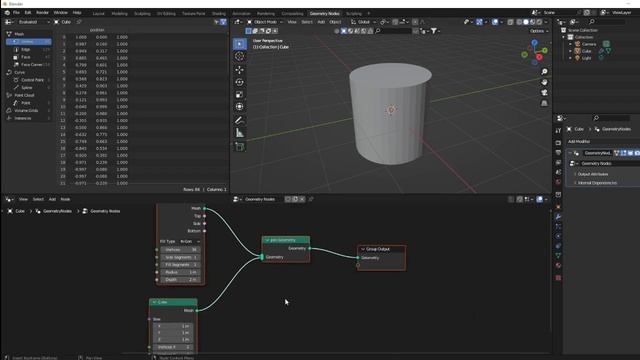Select the Scale tool in viewport toolbar
Viewport: 640px width, 360px height.
240,94
